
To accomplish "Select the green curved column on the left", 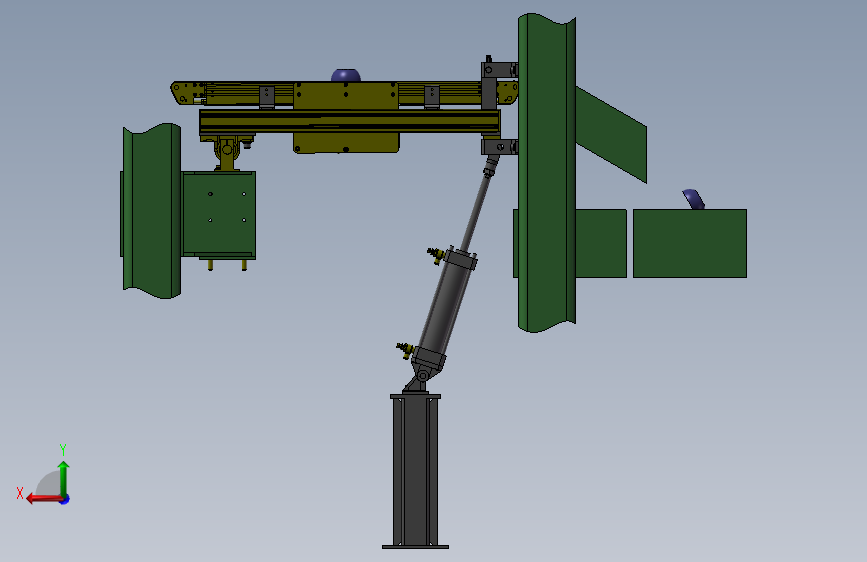I will tap(152, 211).
